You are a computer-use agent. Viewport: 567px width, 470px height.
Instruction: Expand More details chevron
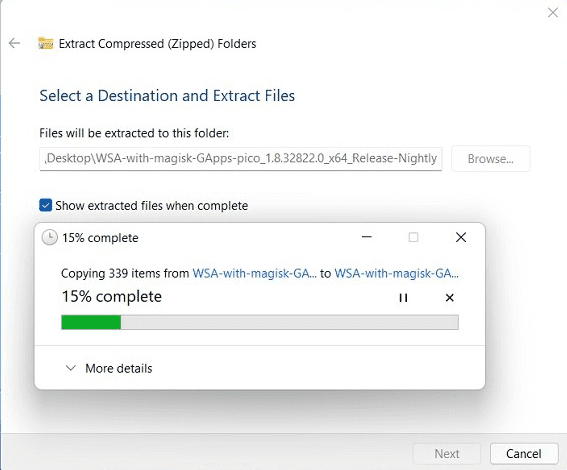click(x=71, y=368)
